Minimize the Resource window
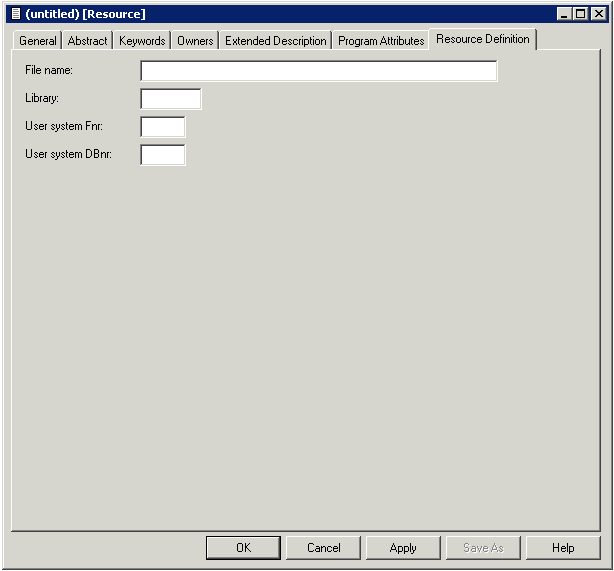 coord(564,14)
